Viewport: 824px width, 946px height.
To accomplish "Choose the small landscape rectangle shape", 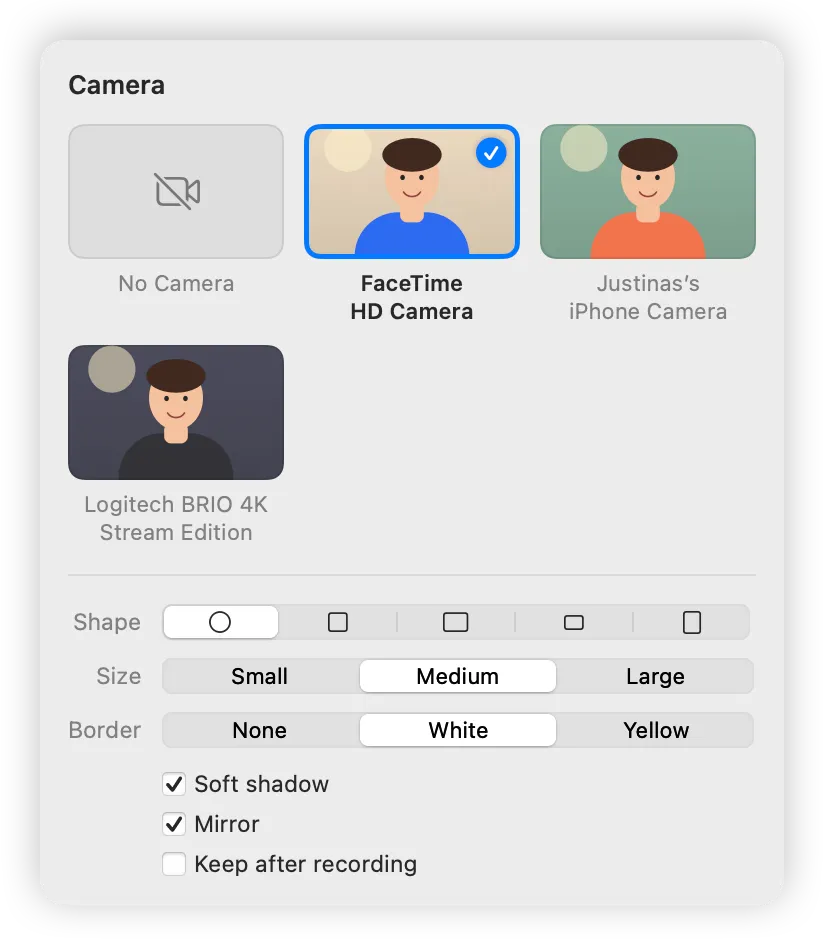I will pyautogui.click(x=574, y=622).
